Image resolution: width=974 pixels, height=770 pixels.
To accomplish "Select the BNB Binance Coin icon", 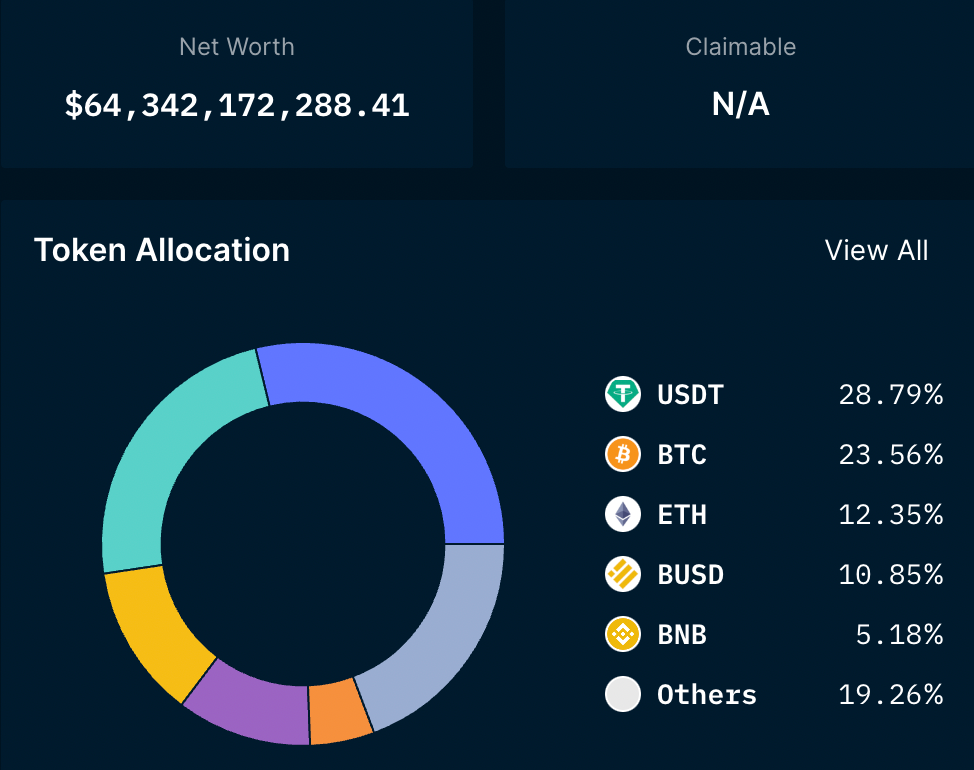I will pos(622,635).
